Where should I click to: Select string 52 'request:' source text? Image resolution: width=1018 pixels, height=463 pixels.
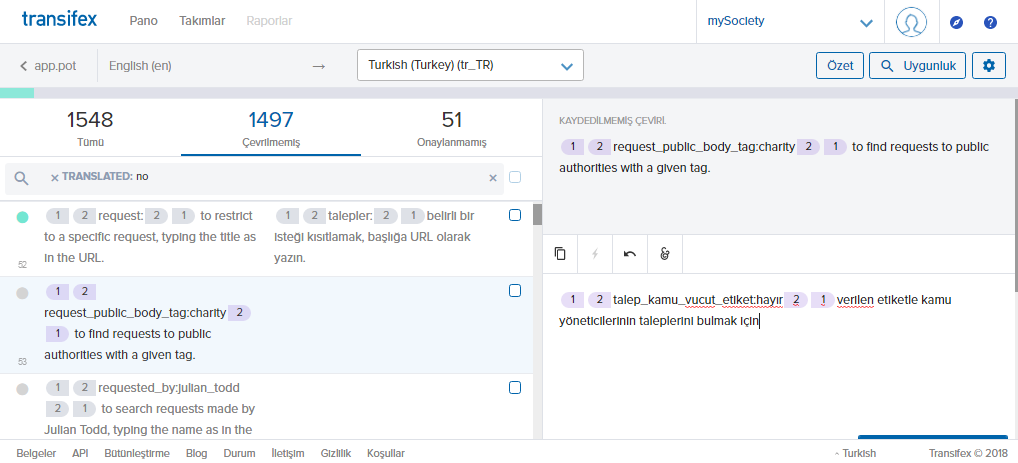point(150,236)
